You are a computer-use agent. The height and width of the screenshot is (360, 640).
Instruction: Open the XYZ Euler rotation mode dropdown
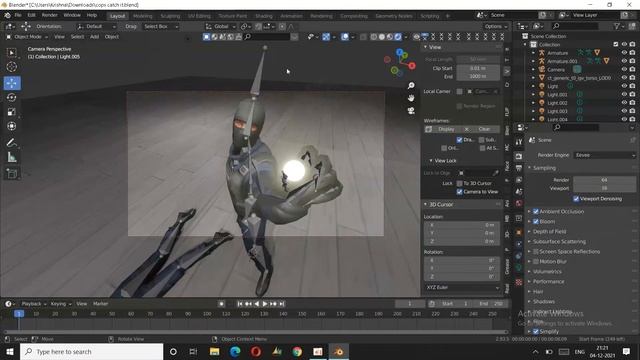coord(462,287)
